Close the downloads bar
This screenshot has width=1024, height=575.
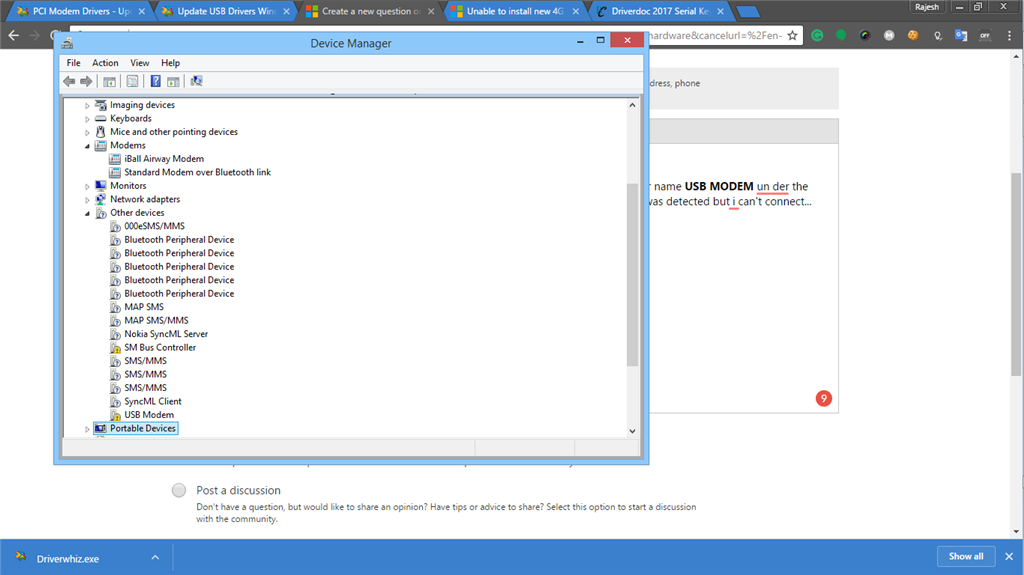(1009, 556)
